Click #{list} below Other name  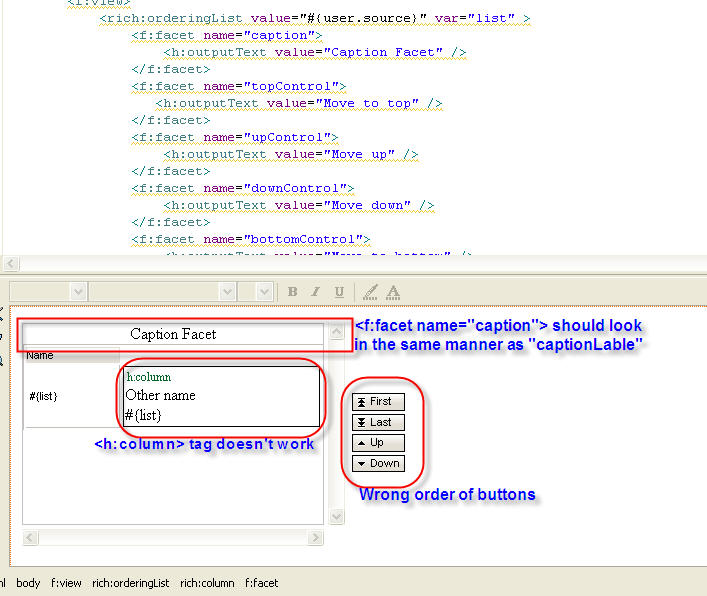click(143, 415)
